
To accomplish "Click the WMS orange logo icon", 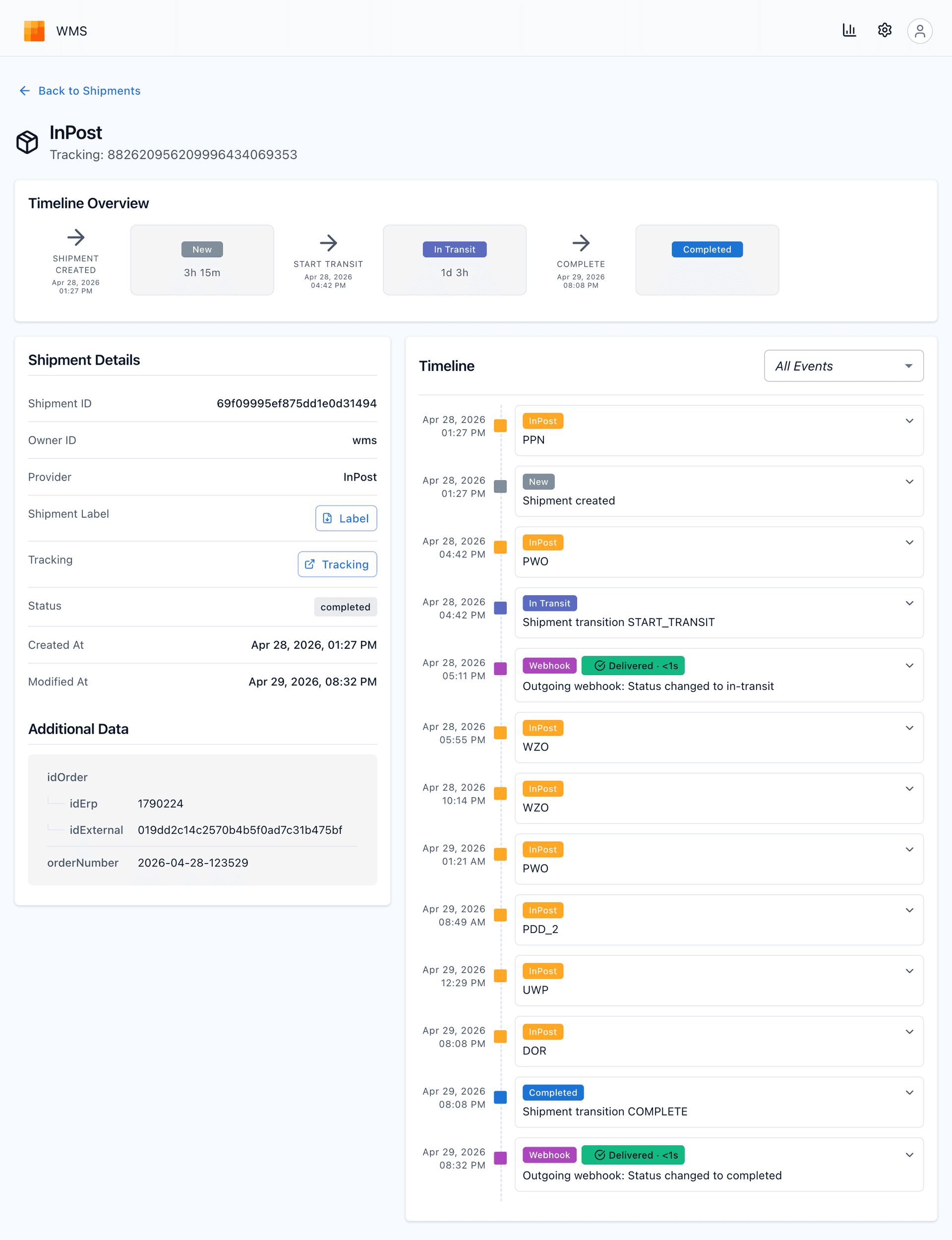I will tap(34, 31).
